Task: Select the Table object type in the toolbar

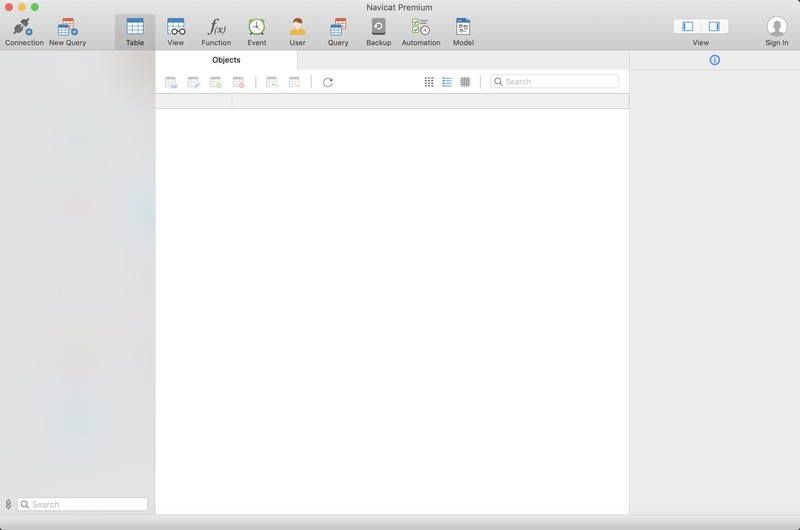Action: click(135, 32)
